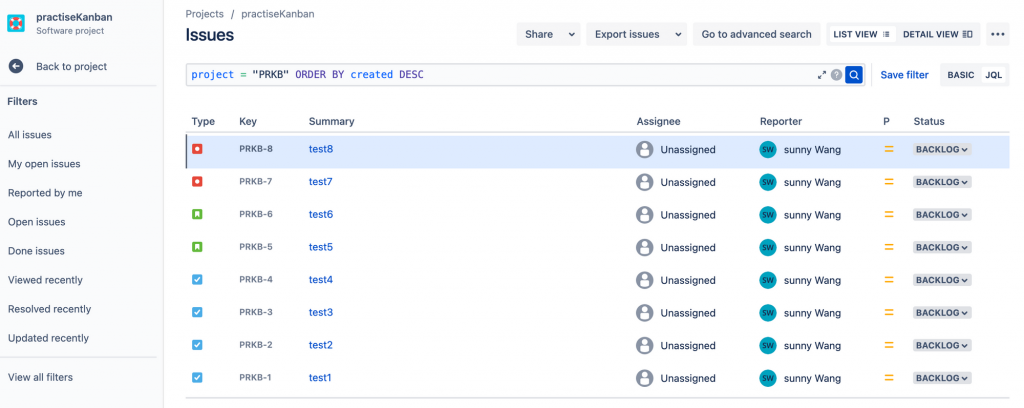Click inside the JQL query input field
This screenshot has width=1024, height=408.
tap(500, 75)
